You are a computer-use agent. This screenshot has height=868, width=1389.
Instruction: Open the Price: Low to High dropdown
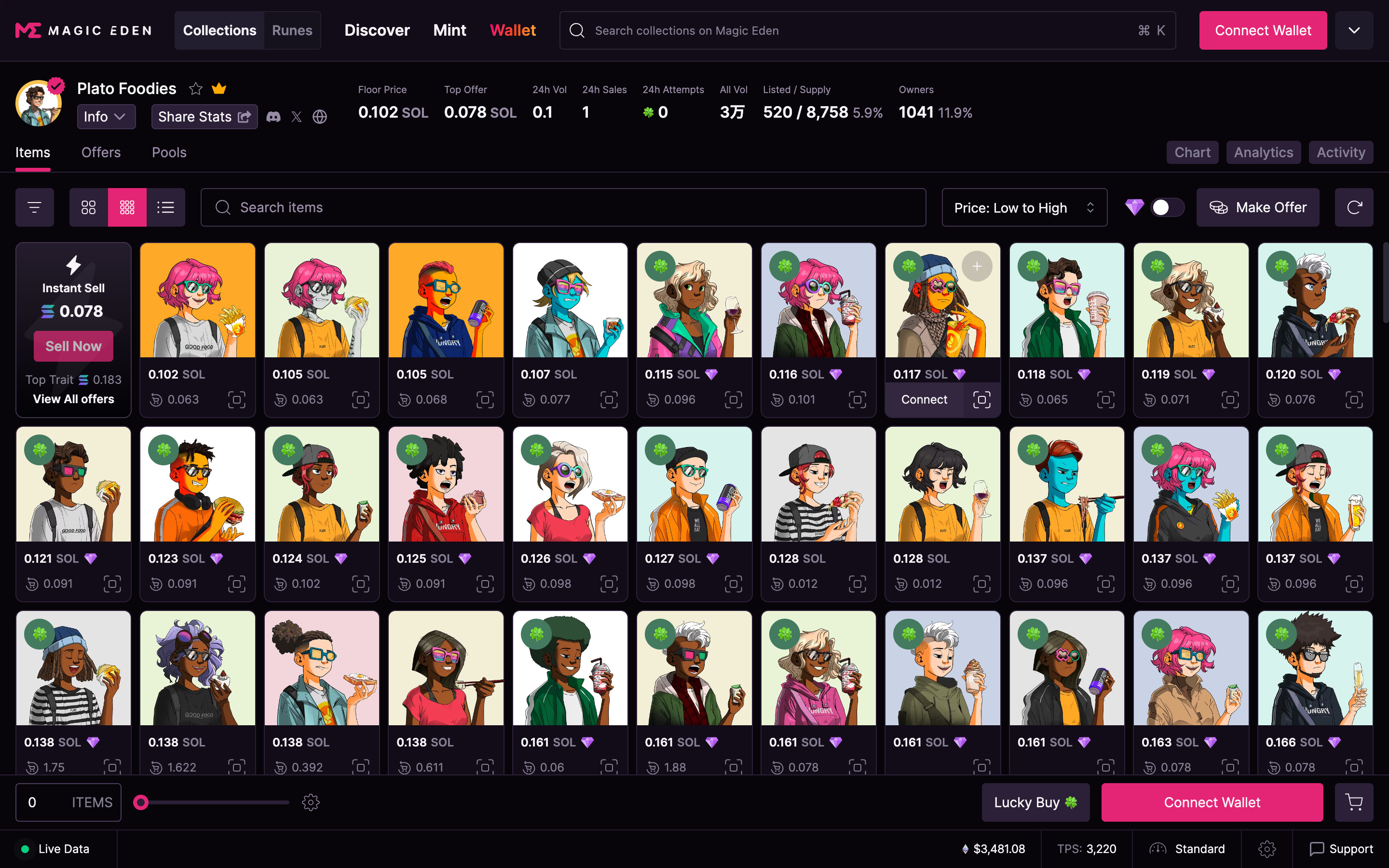pos(1024,207)
